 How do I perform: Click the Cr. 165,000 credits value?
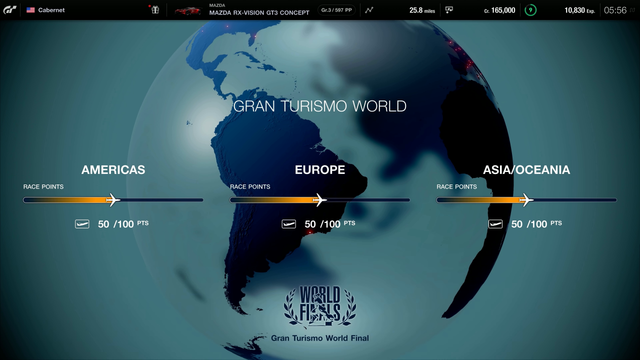tap(500, 10)
